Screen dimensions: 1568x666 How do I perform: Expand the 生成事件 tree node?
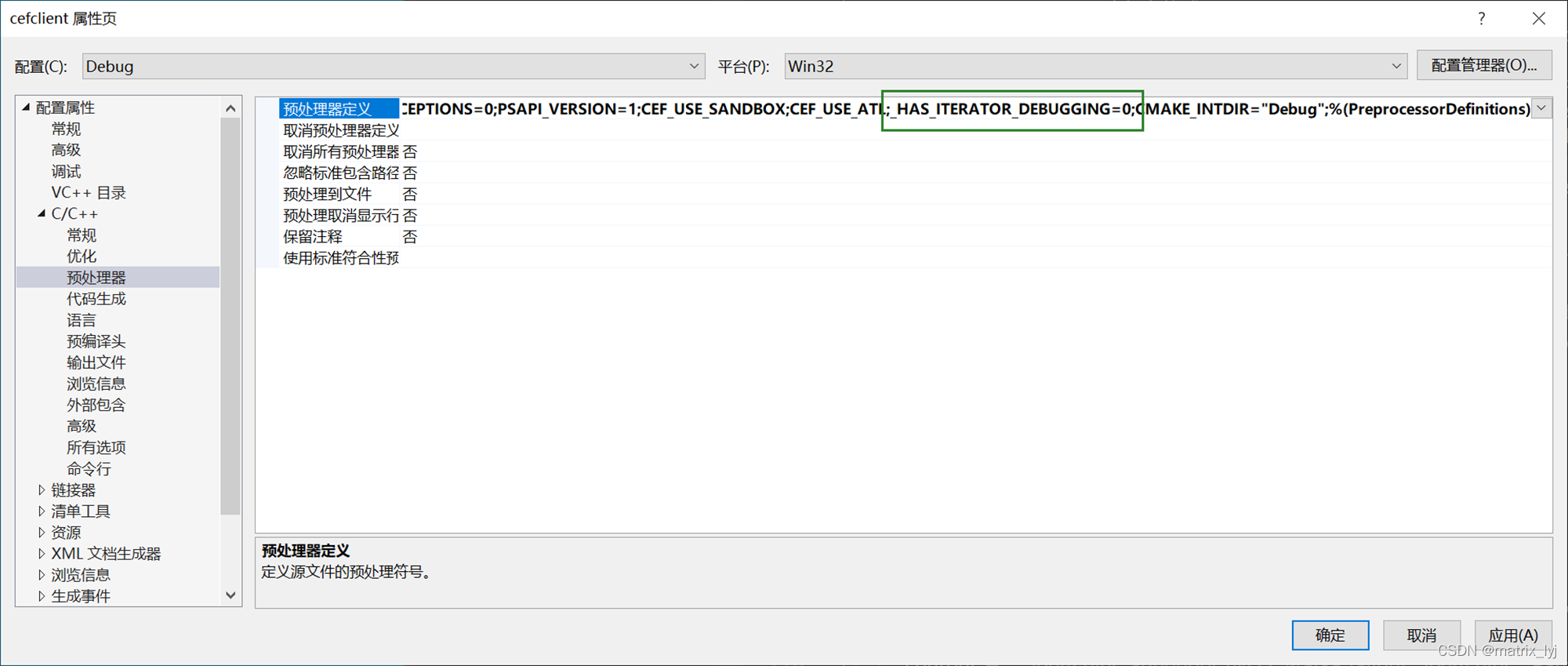point(42,595)
